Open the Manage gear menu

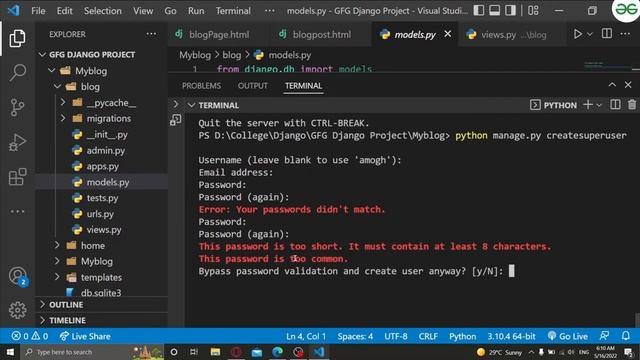pyautogui.click(x=17, y=310)
